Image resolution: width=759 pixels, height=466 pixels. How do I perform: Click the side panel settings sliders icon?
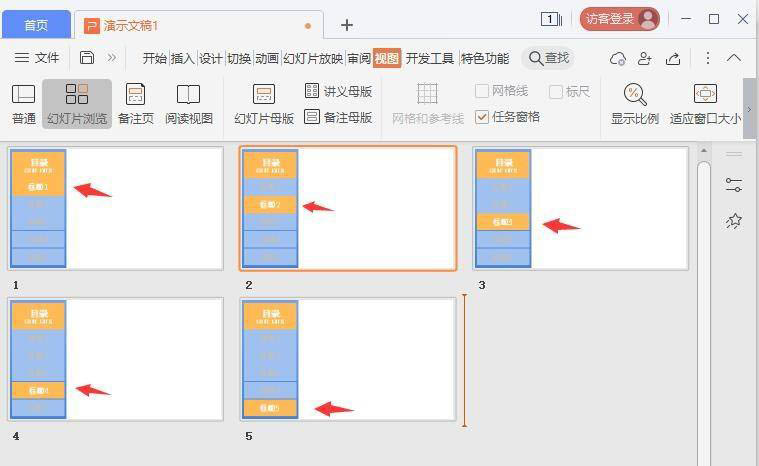(734, 185)
